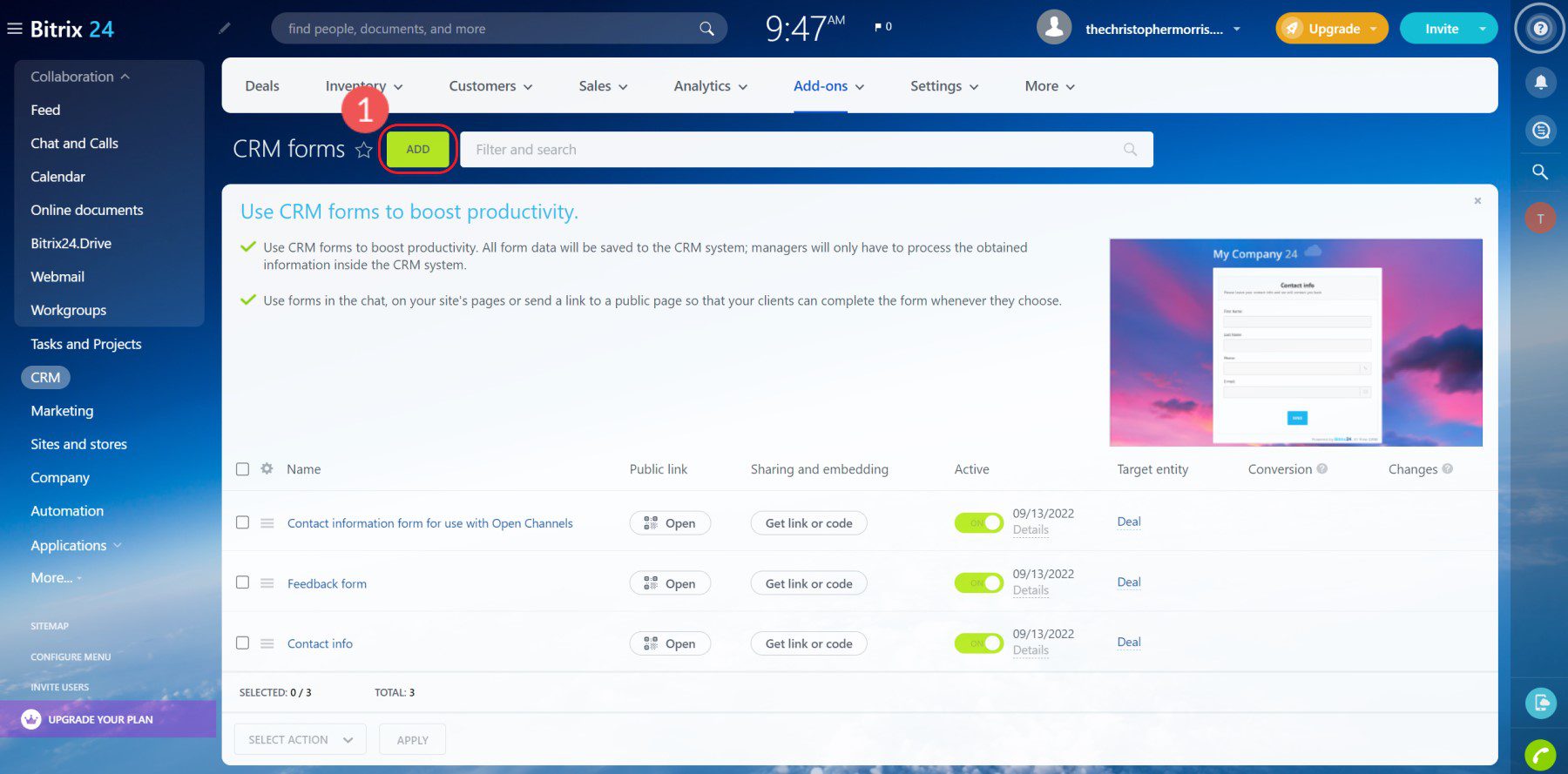Tick the select-all checkbox in table header
Screen dimensions: 1568x774
243,469
